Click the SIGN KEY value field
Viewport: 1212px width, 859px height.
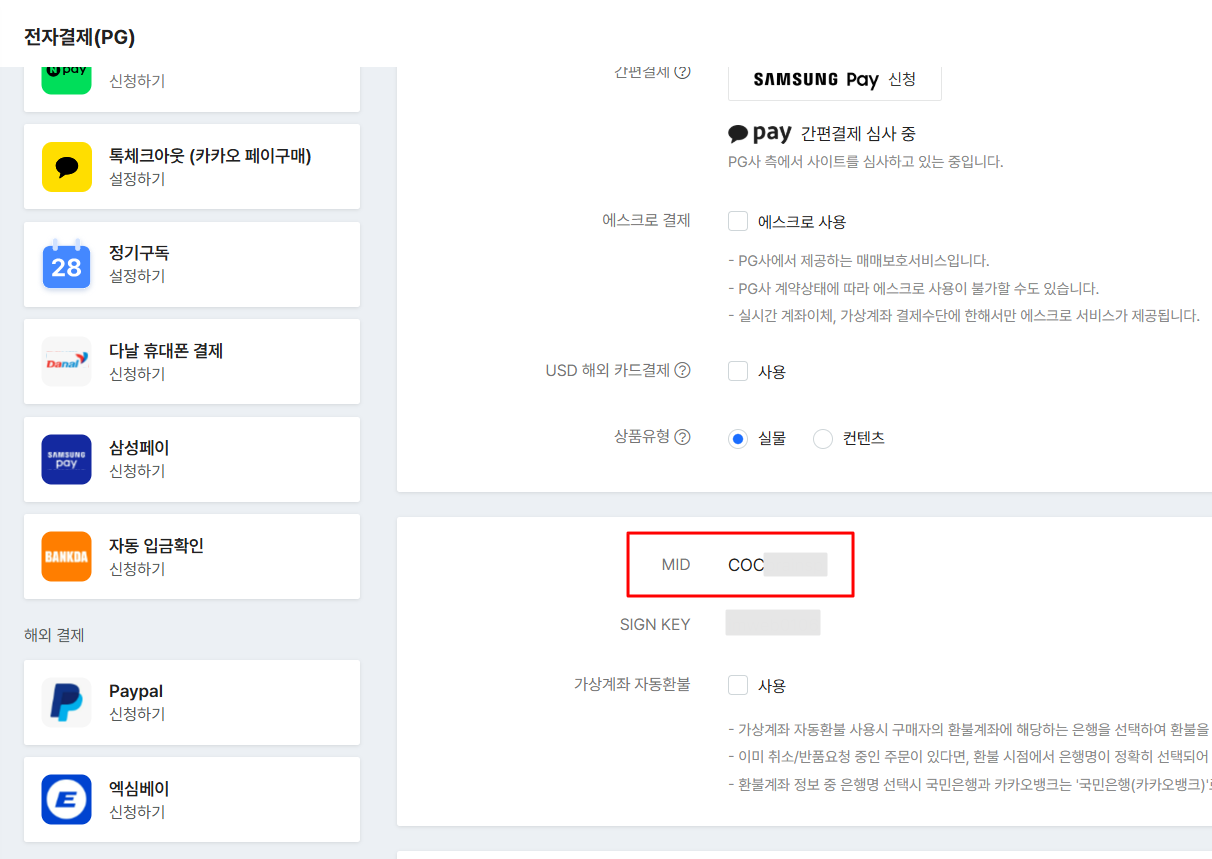(x=772, y=623)
